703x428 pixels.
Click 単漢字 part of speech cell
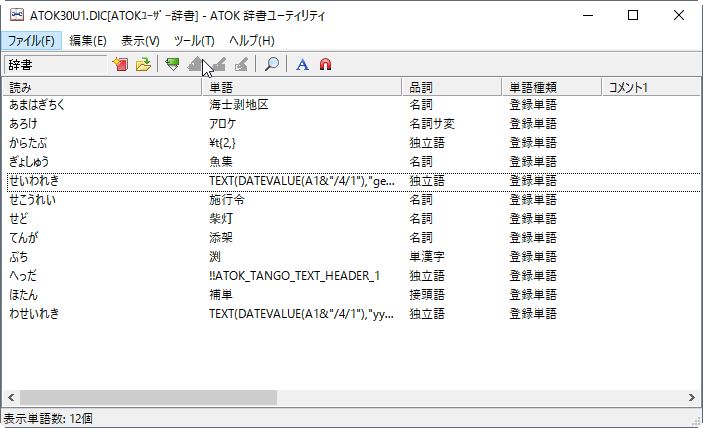427,257
